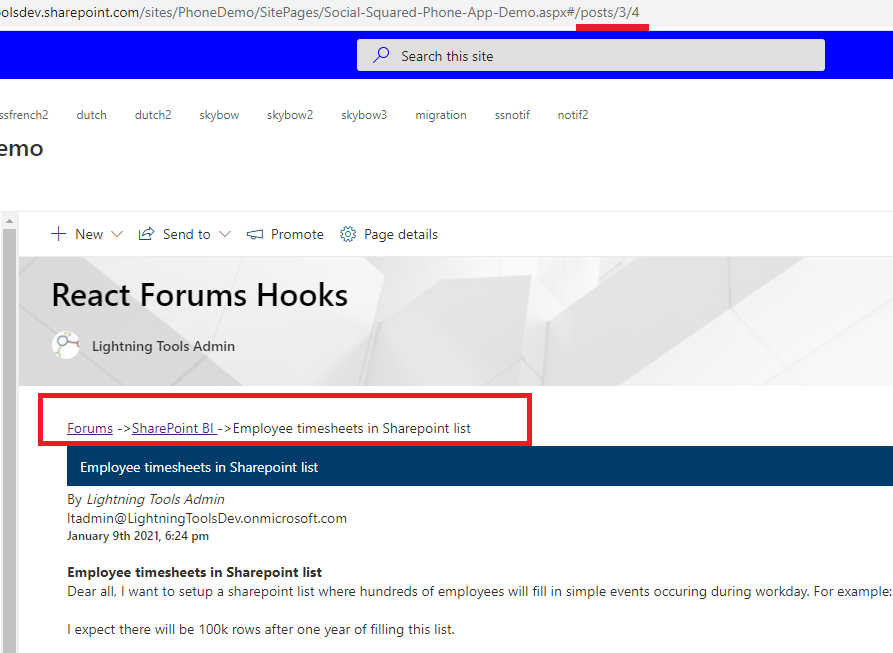Select the skybow navigation link
Screen dimensions: 893x653
click(x=219, y=115)
